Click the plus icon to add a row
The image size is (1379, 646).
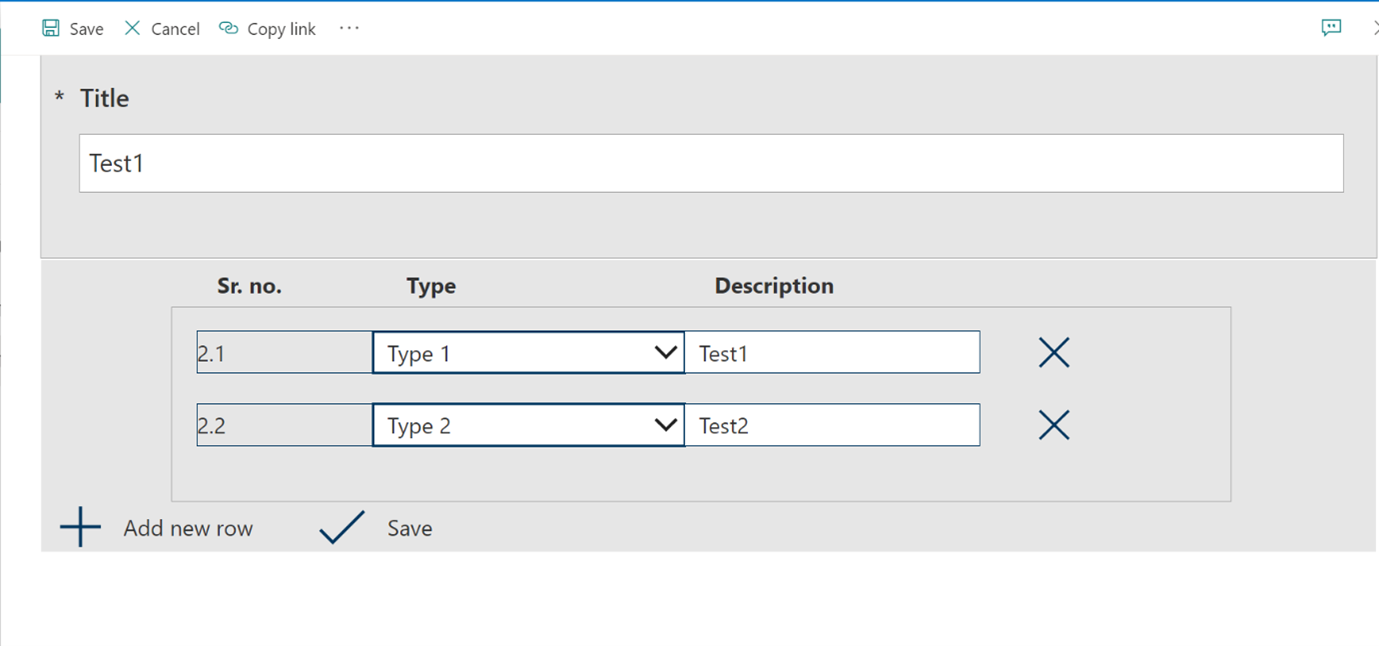(81, 528)
